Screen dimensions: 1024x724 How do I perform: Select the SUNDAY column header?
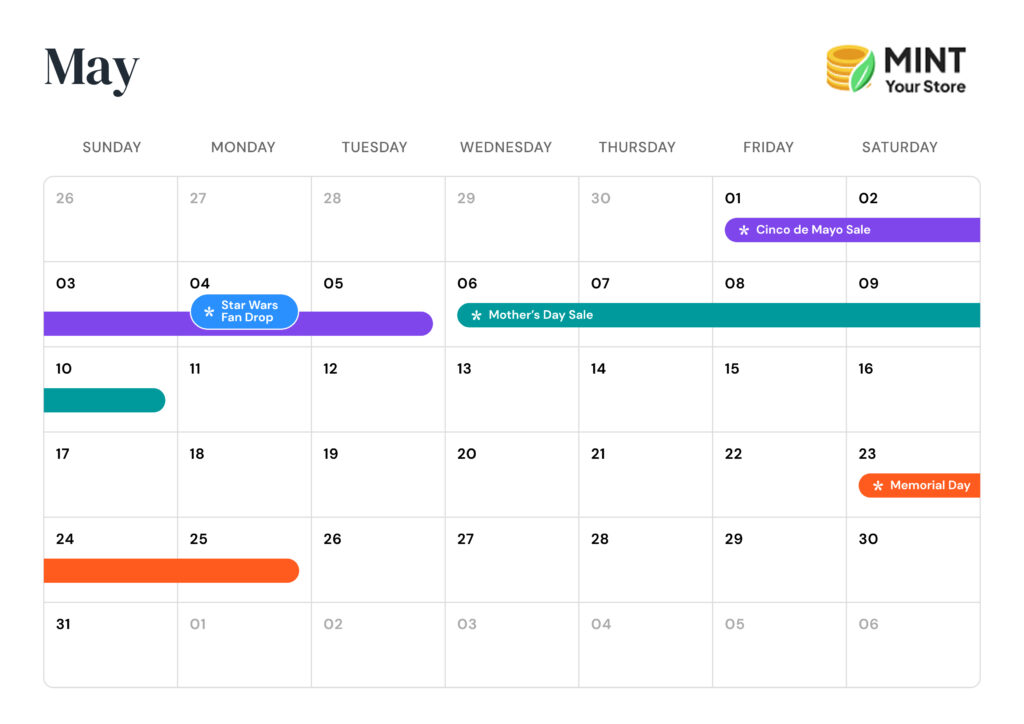tap(111, 147)
